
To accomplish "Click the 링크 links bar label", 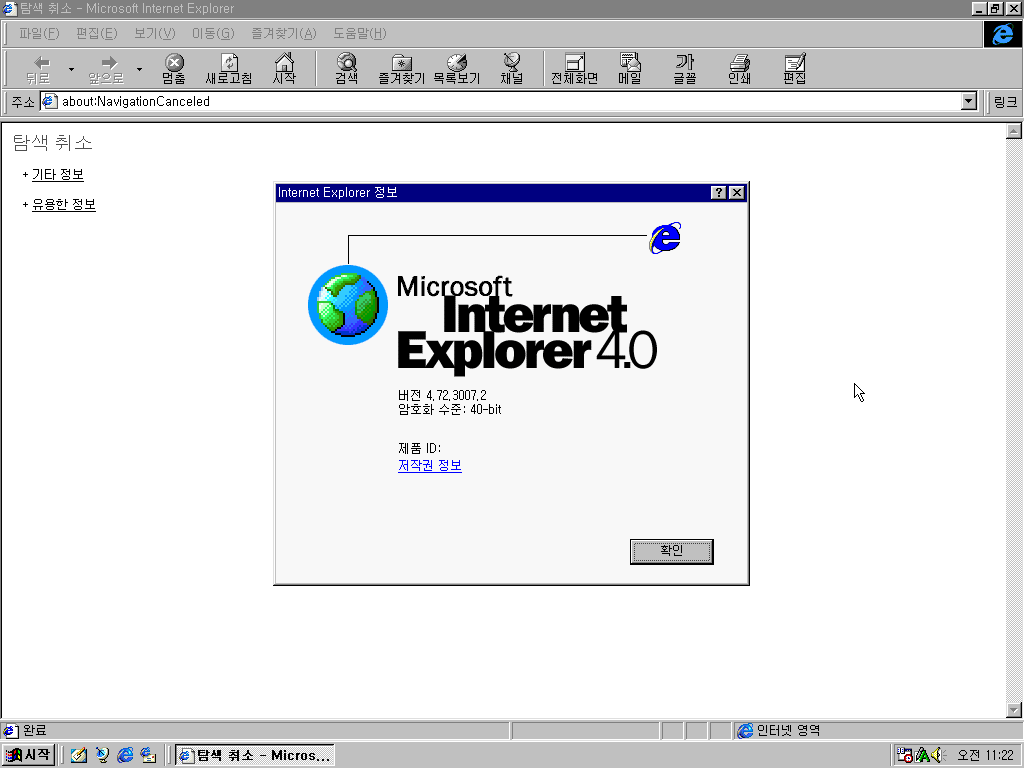I will [1005, 102].
